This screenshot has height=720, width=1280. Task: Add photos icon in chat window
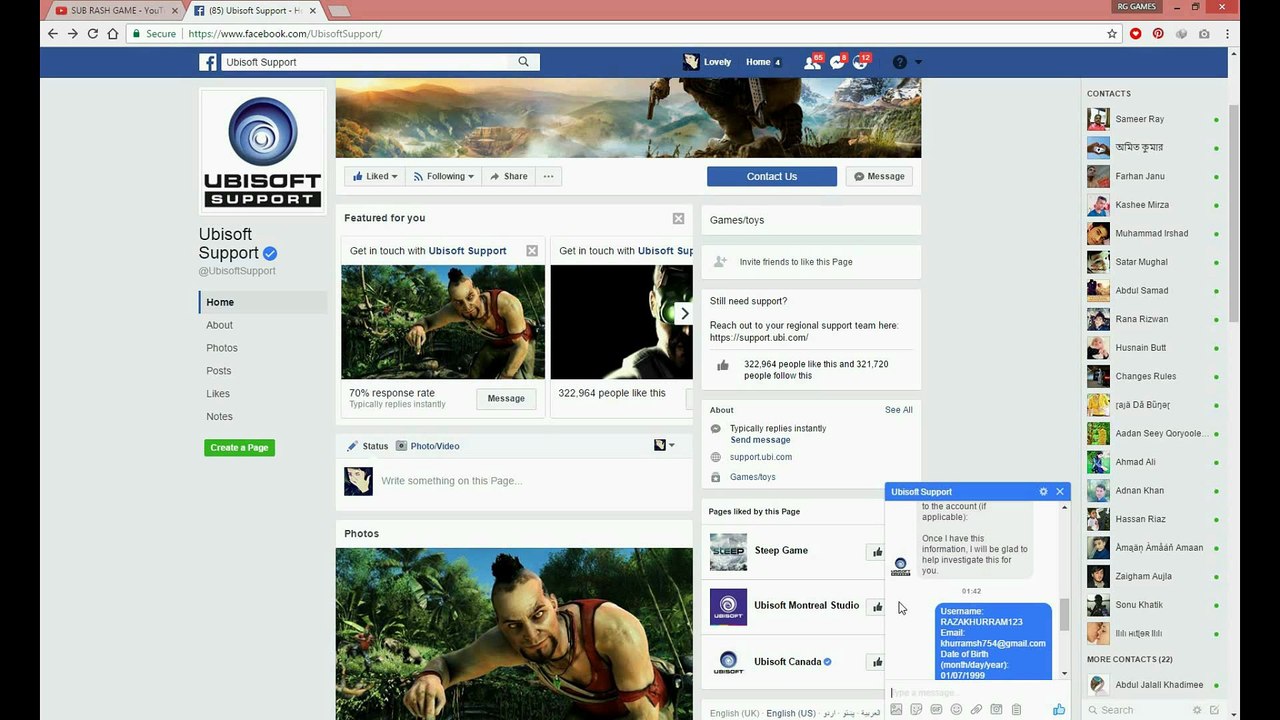click(x=896, y=709)
